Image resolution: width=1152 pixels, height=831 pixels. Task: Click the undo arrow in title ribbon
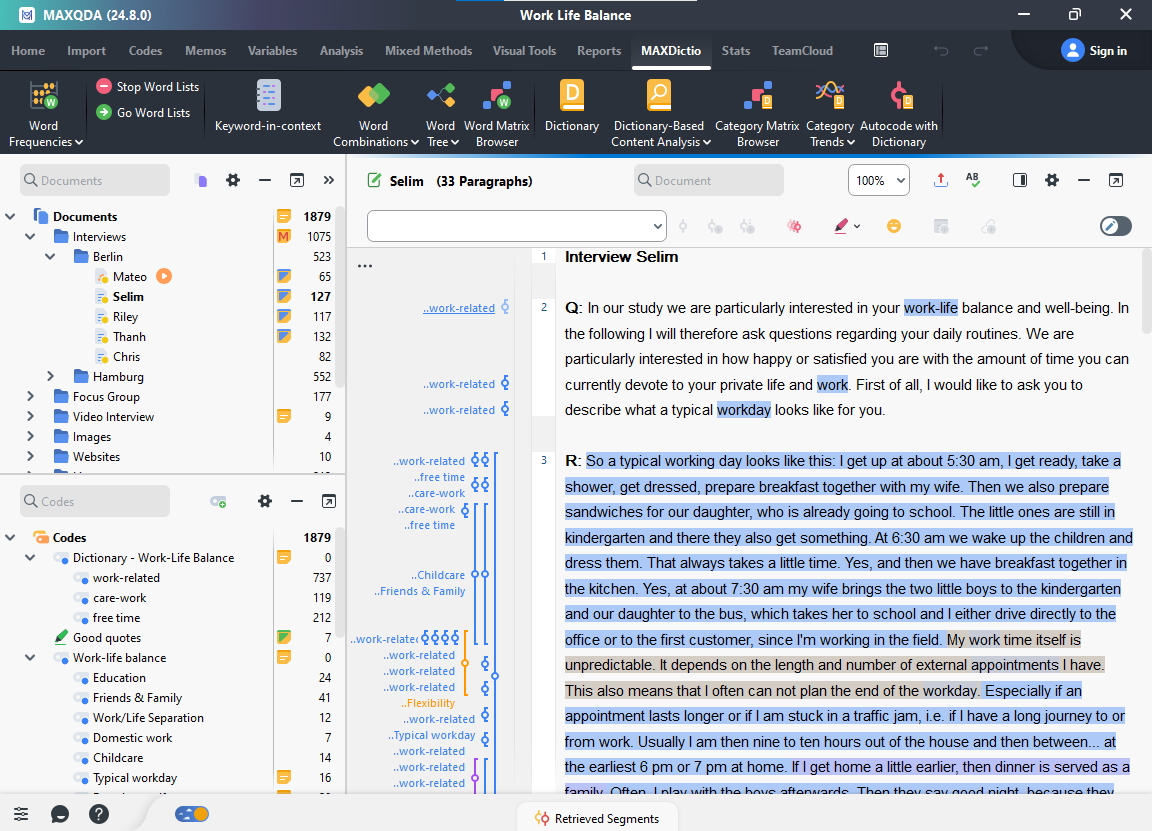pyautogui.click(x=941, y=51)
